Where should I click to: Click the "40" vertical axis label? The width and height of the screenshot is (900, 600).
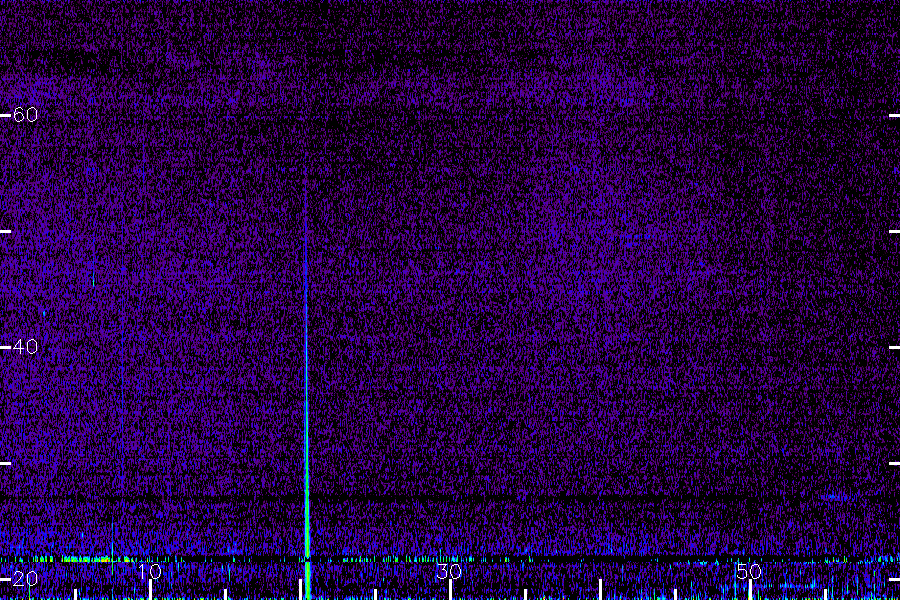coord(25,347)
